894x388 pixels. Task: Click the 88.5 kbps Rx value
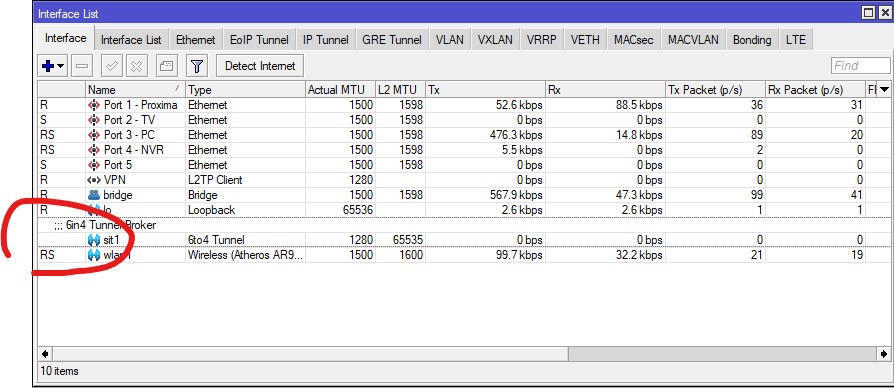639,105
